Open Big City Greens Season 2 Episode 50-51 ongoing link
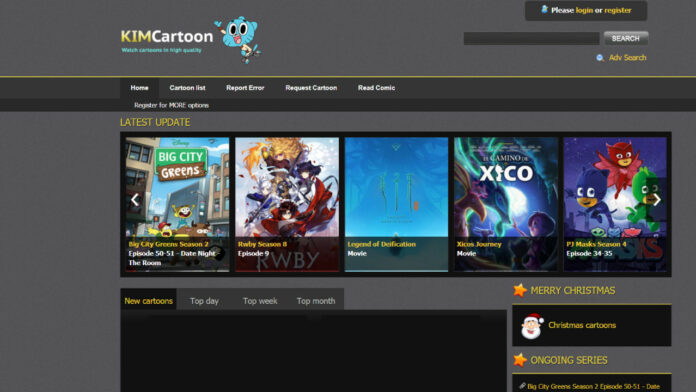This screenshot has width=696, height=392. (593, 387)
